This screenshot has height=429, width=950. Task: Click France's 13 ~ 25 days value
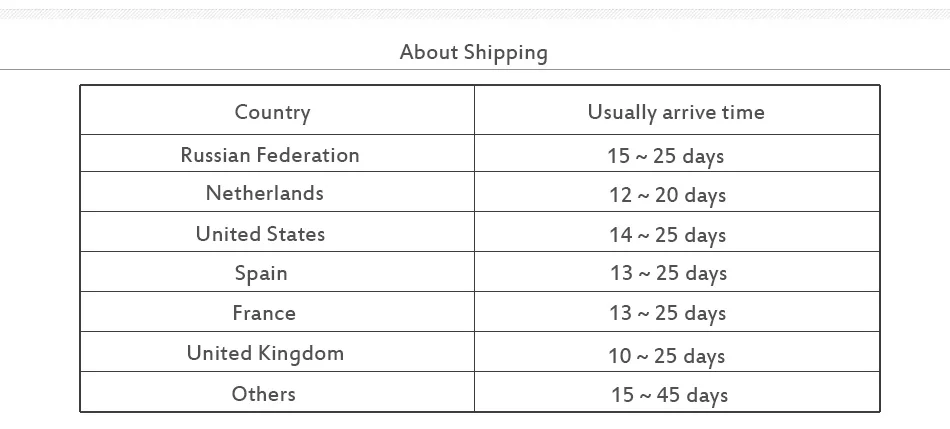668,313
